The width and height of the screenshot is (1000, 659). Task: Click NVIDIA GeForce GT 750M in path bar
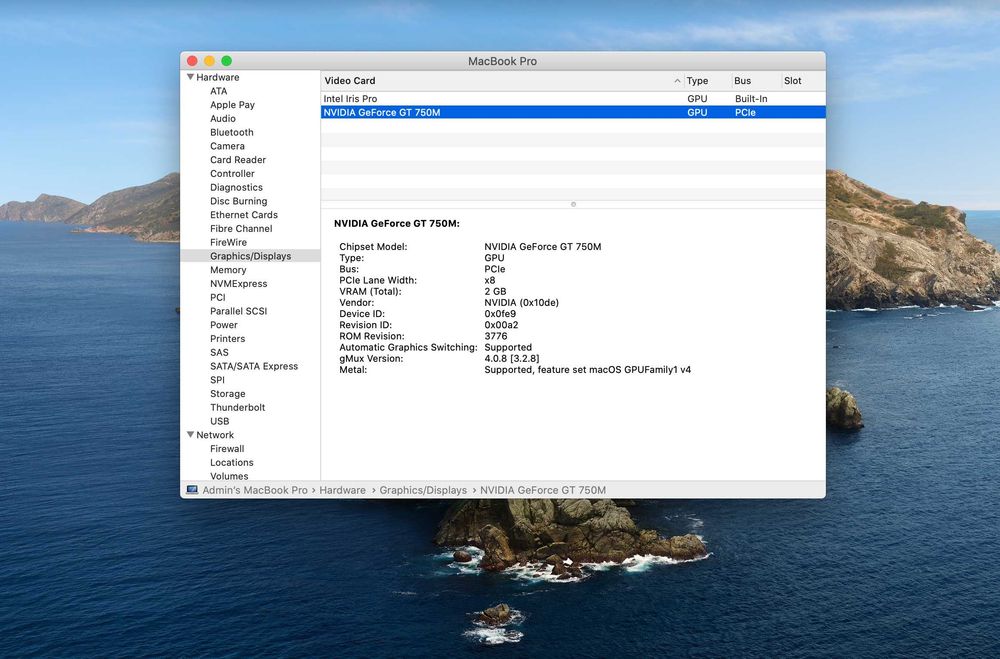point(543,490)
